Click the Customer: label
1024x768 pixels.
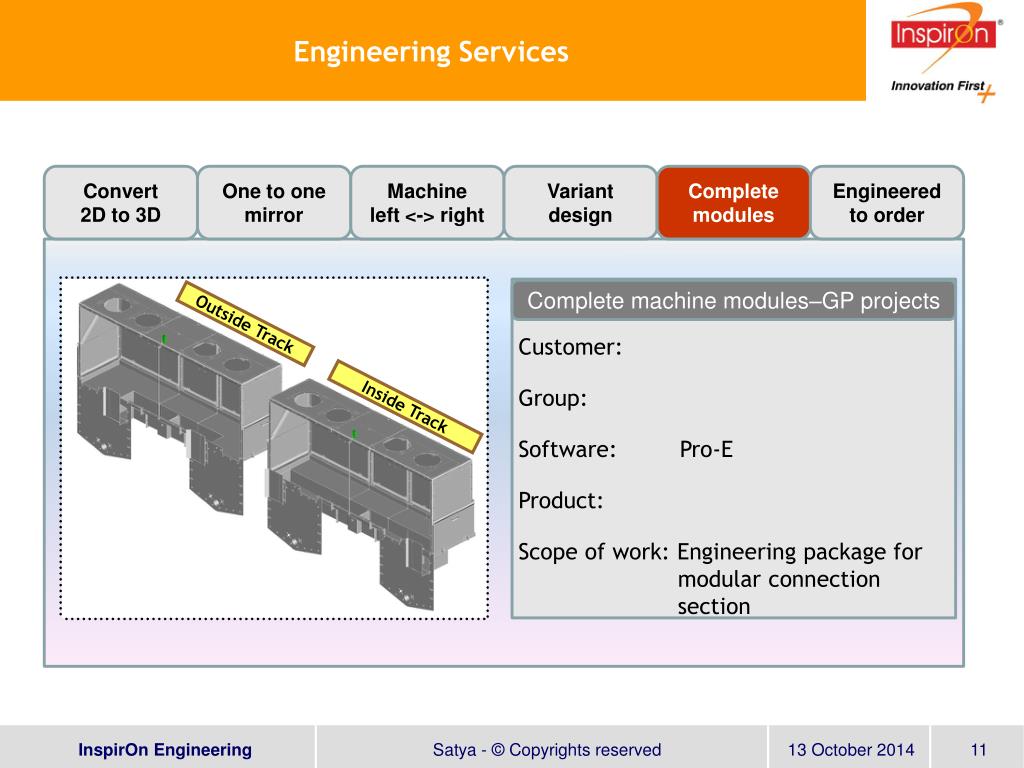[x=570, y=347]
